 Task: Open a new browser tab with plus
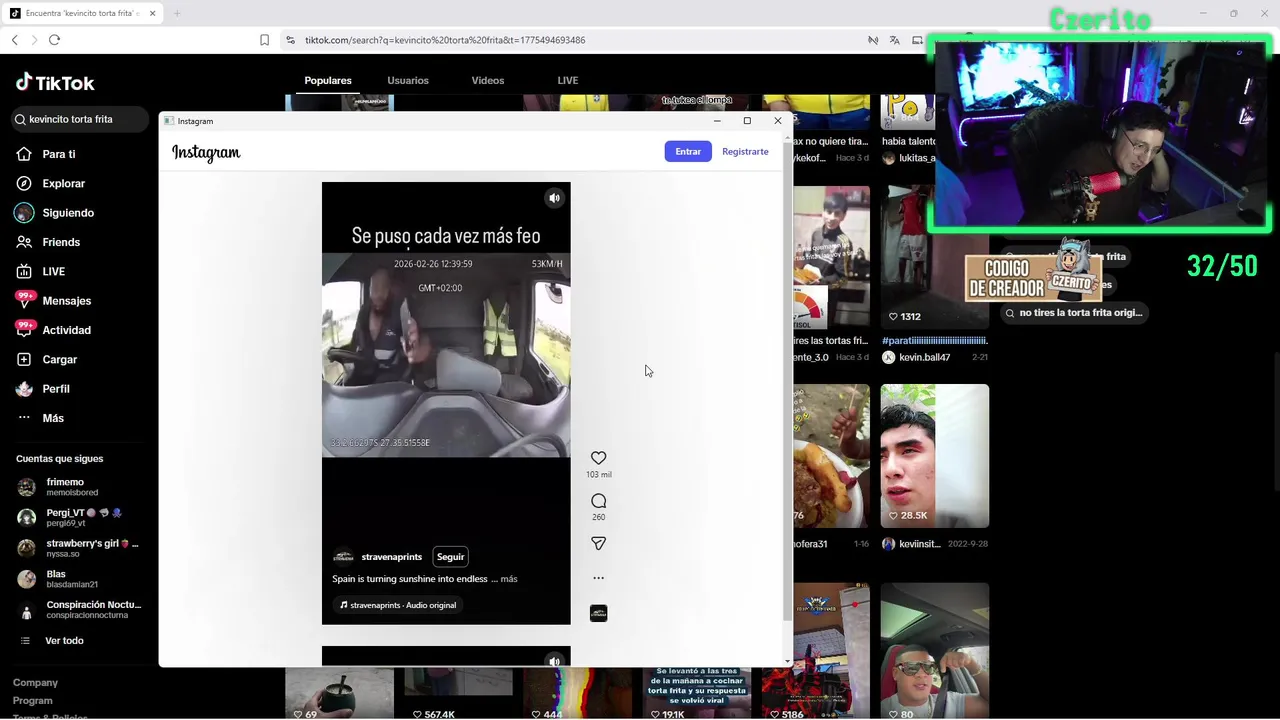[x=177, y=13]
